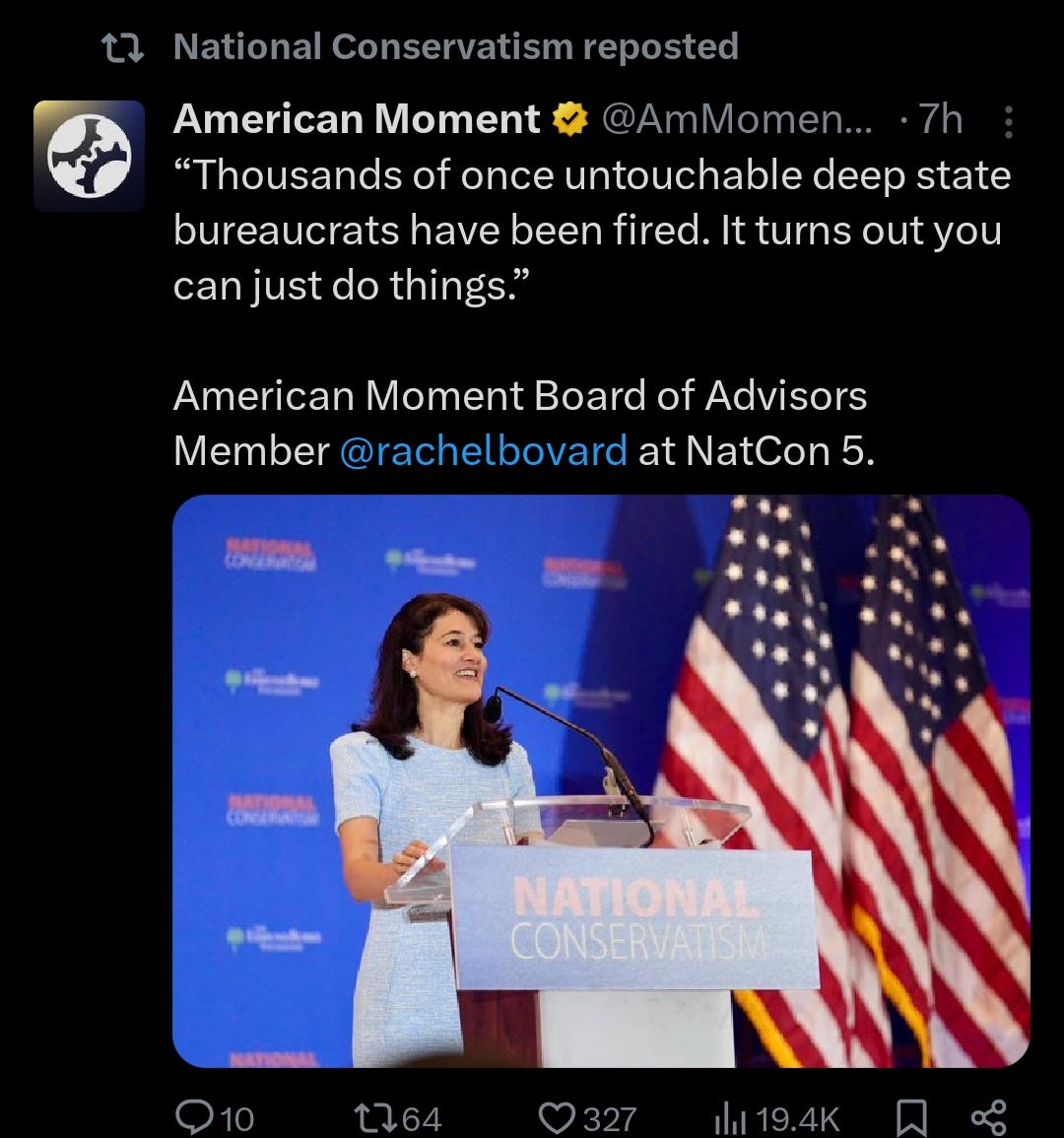Viewport: 1064px width, 1138px height.
Task: Like the post with the heart icon
Action: [x=556, y=1117]
